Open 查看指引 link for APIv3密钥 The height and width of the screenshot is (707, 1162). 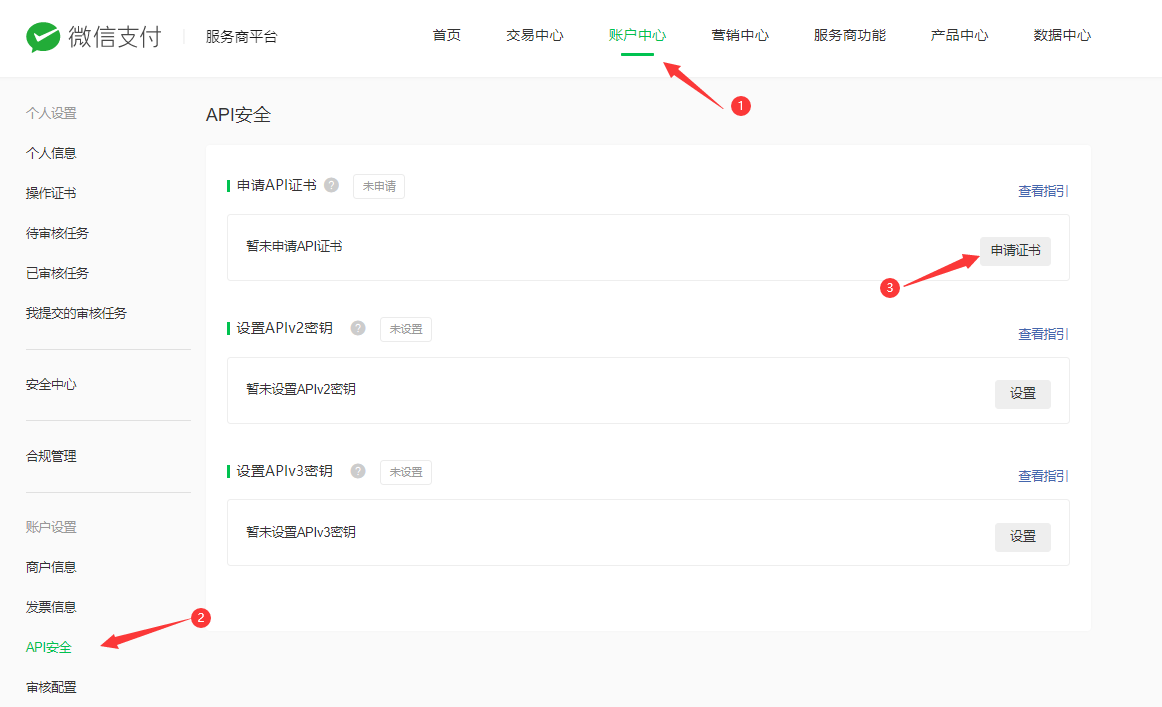(x=1041, y=476)
